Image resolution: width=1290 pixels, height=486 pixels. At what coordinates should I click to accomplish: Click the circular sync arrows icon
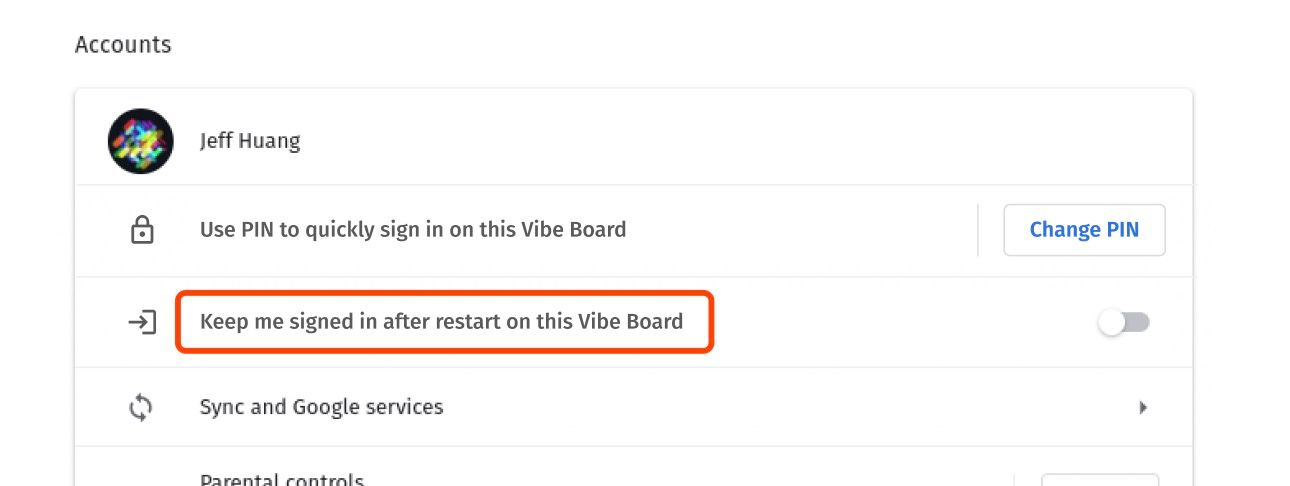142,407
